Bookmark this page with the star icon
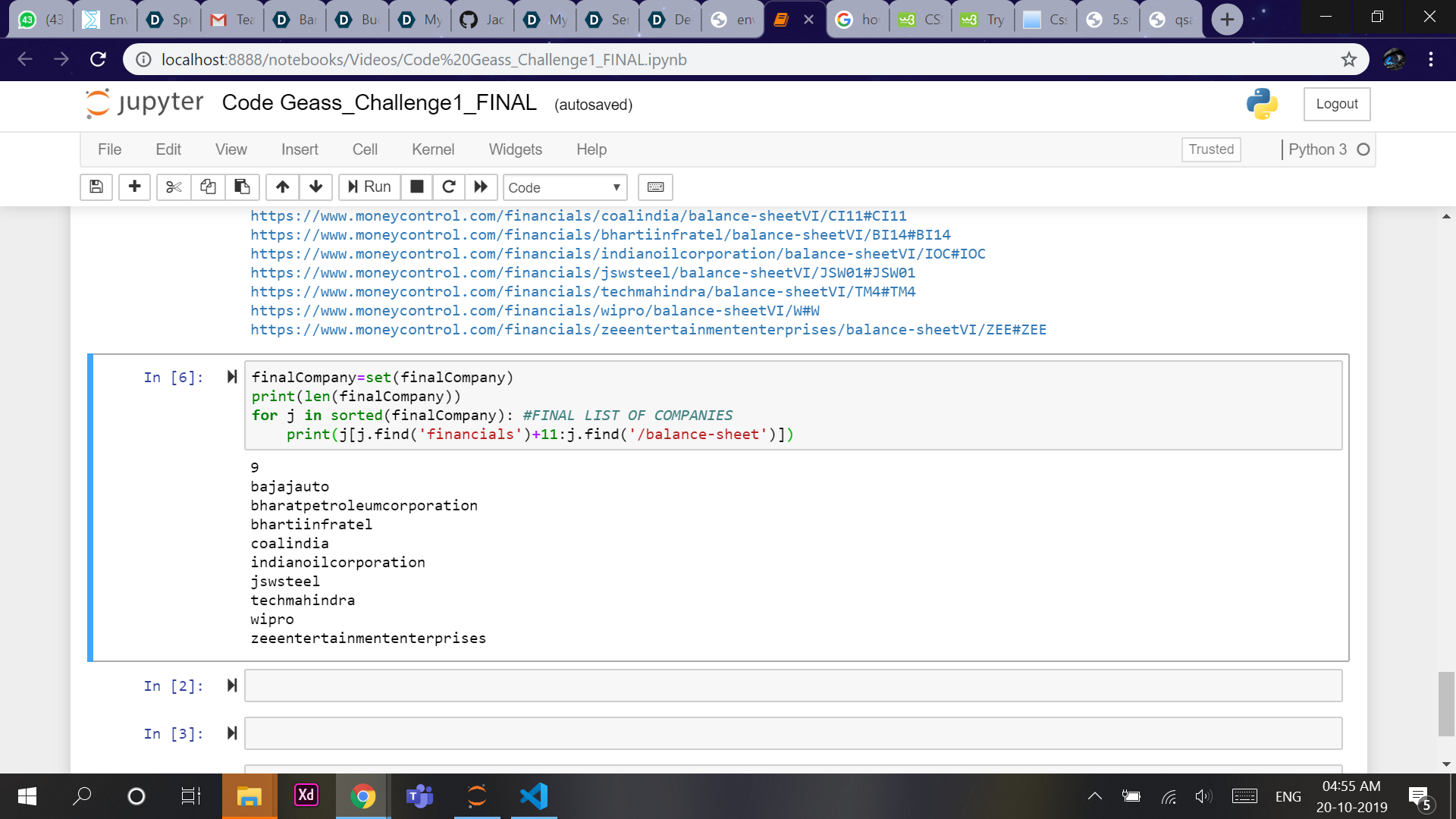This screenshot has width=1456, height=819. [x=1348, y=59]
